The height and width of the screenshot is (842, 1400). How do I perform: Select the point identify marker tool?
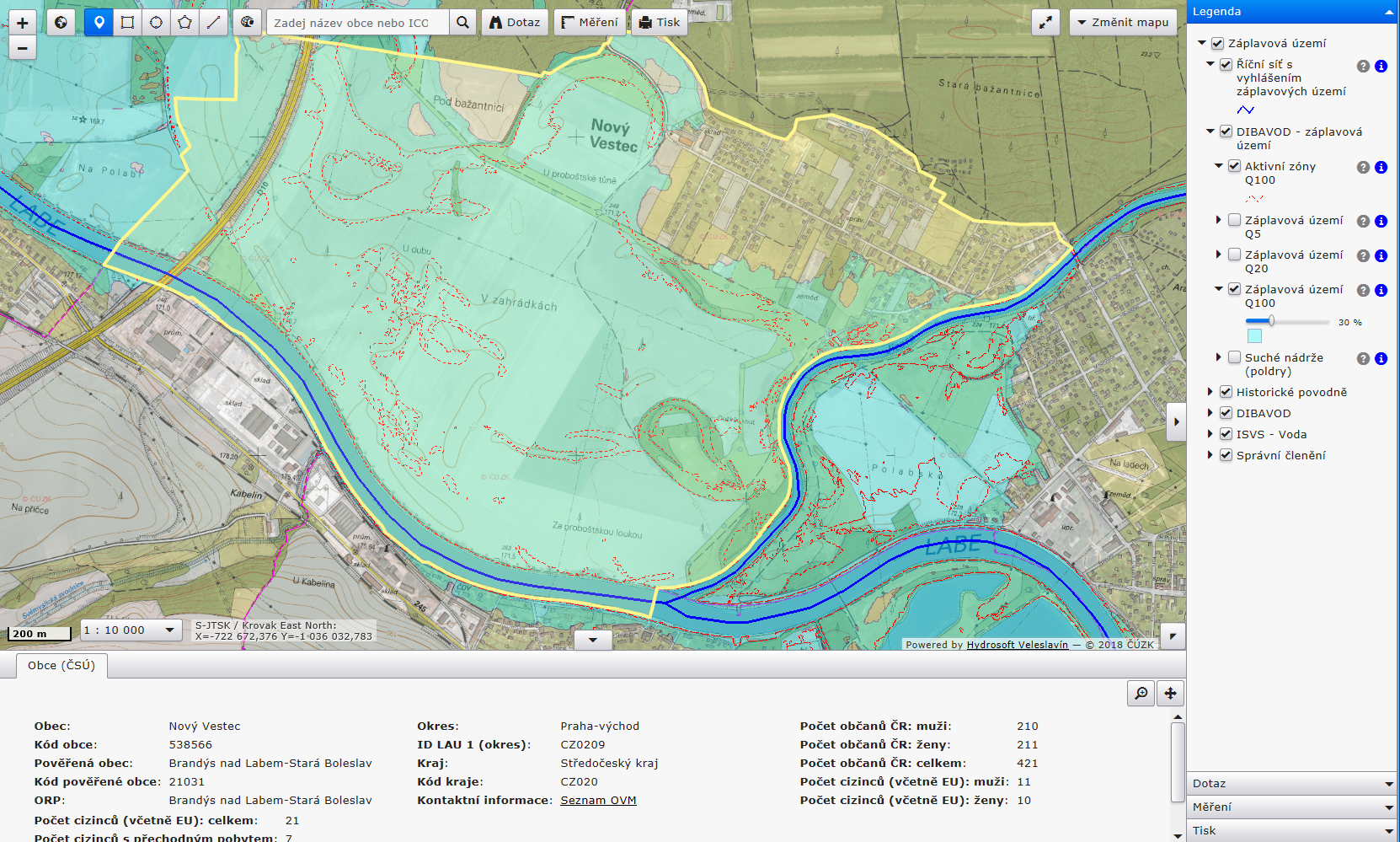(x=99, y=23)
